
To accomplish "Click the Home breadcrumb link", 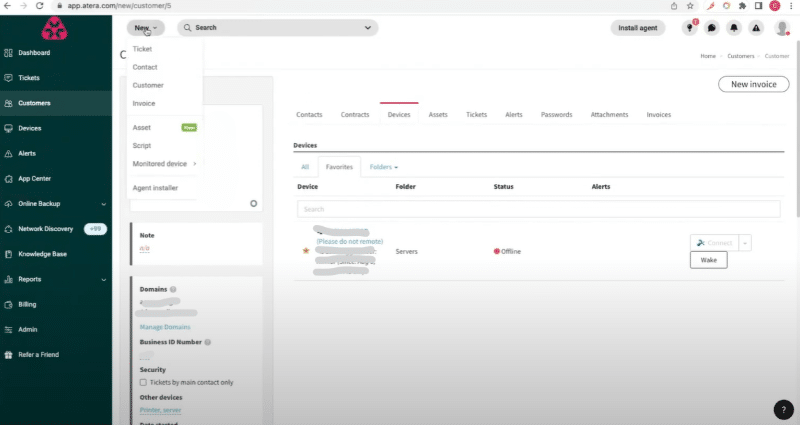I will (x=708, y=56).
